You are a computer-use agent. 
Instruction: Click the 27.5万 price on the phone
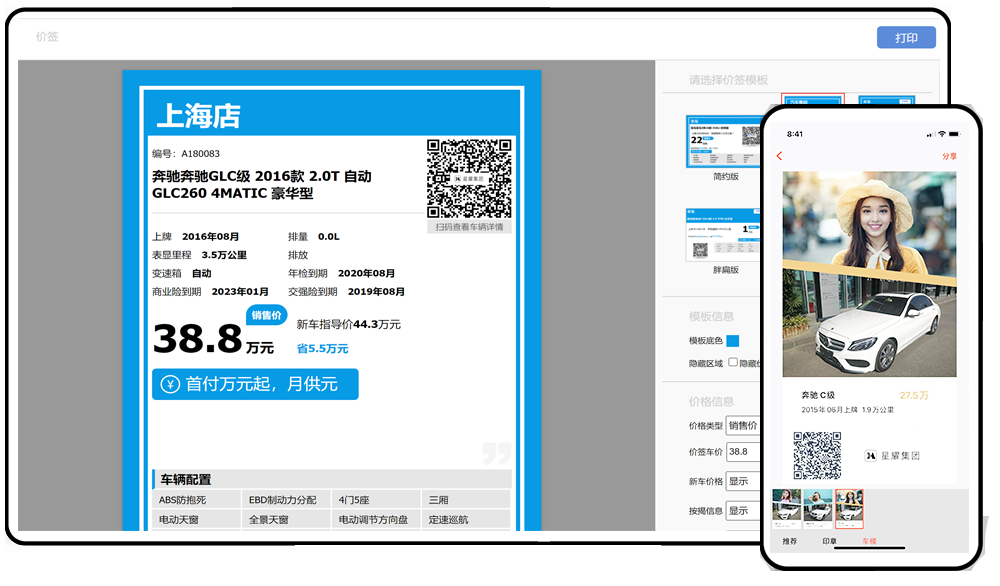click(x=914, y=395)
